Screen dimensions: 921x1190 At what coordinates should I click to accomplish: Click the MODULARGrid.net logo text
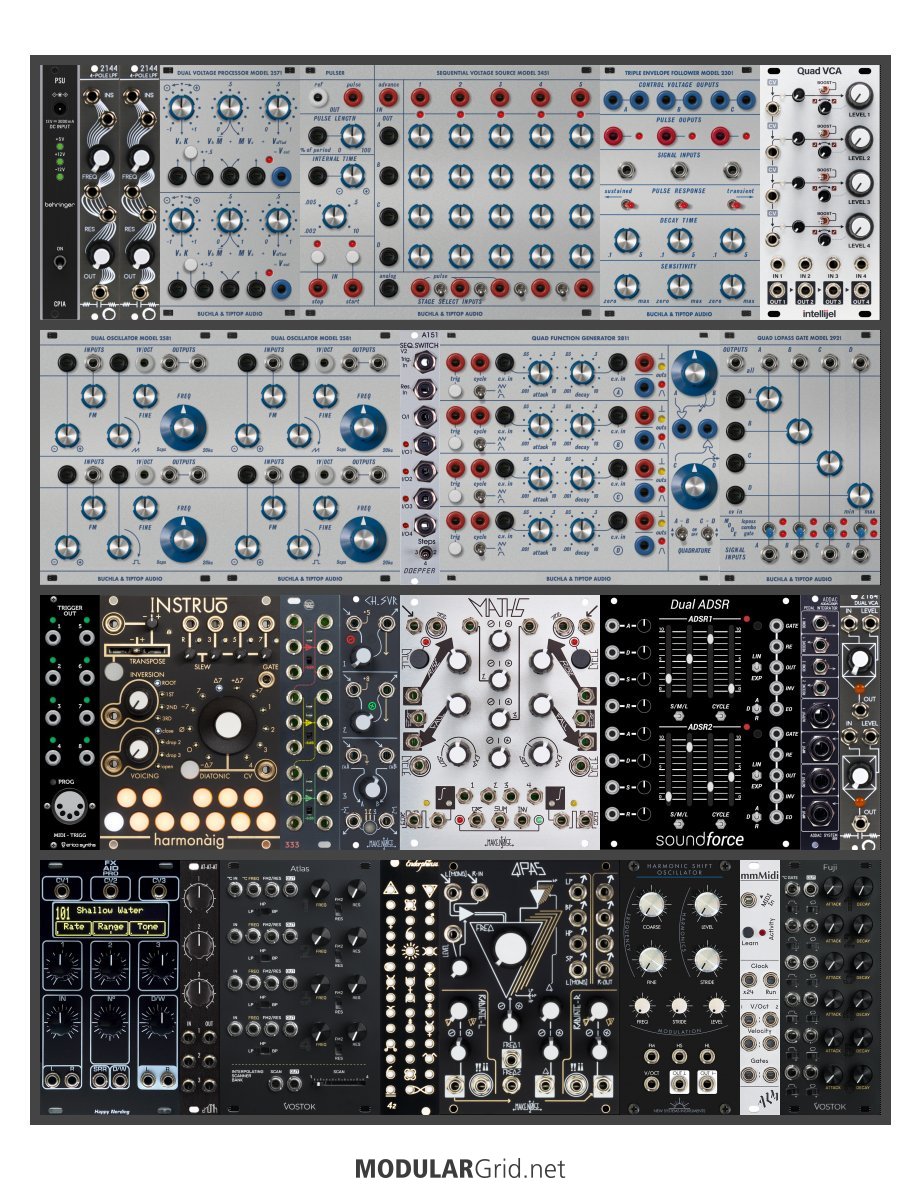pos(460,1167)
